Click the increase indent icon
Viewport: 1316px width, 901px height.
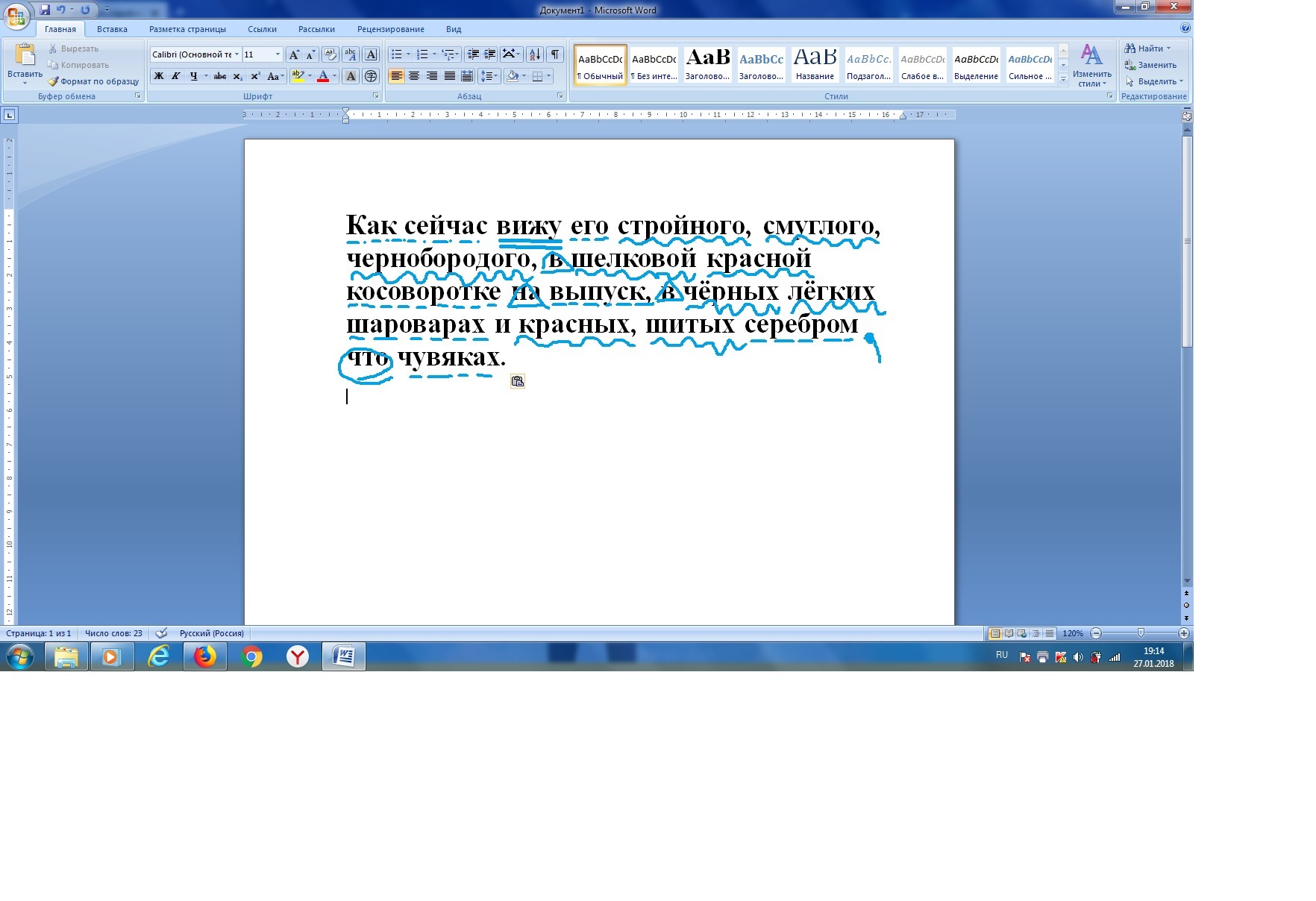[490, 54]
